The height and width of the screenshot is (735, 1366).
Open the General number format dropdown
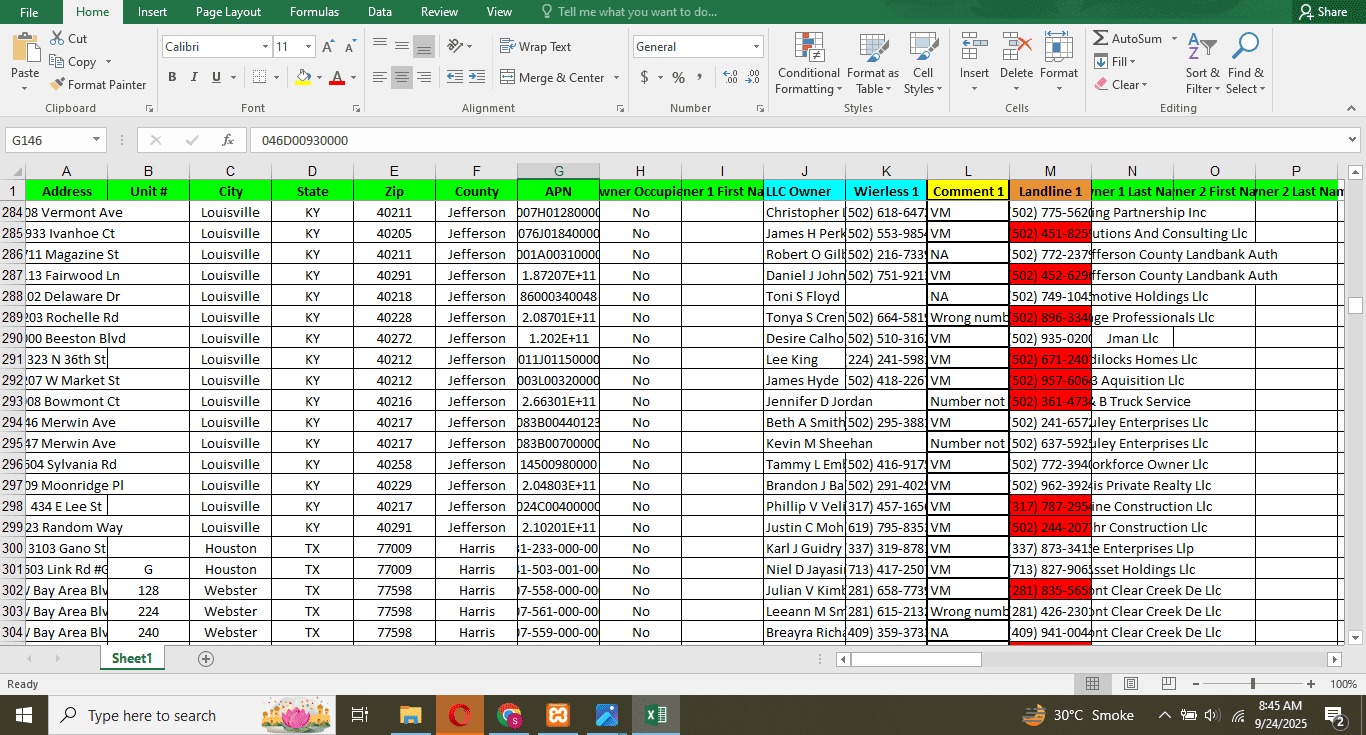pos(755,47)
